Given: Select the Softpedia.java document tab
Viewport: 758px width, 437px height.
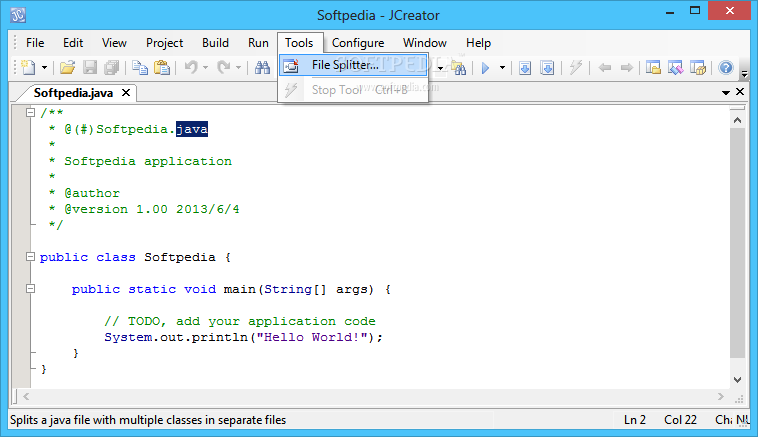Looking at the screenshot, I should 73,93.
